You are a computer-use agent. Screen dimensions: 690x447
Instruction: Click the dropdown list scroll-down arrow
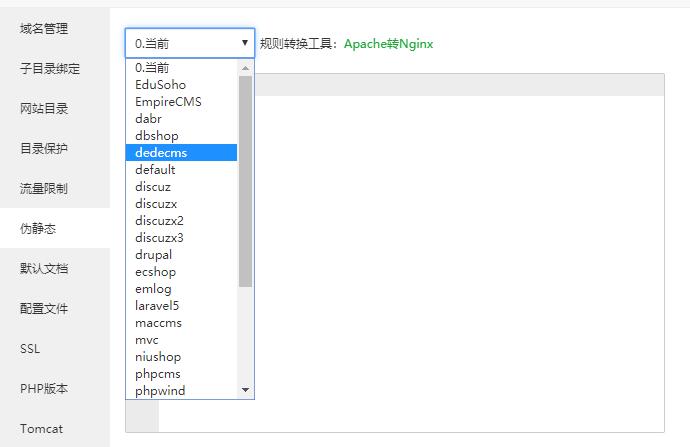(246, 390)
